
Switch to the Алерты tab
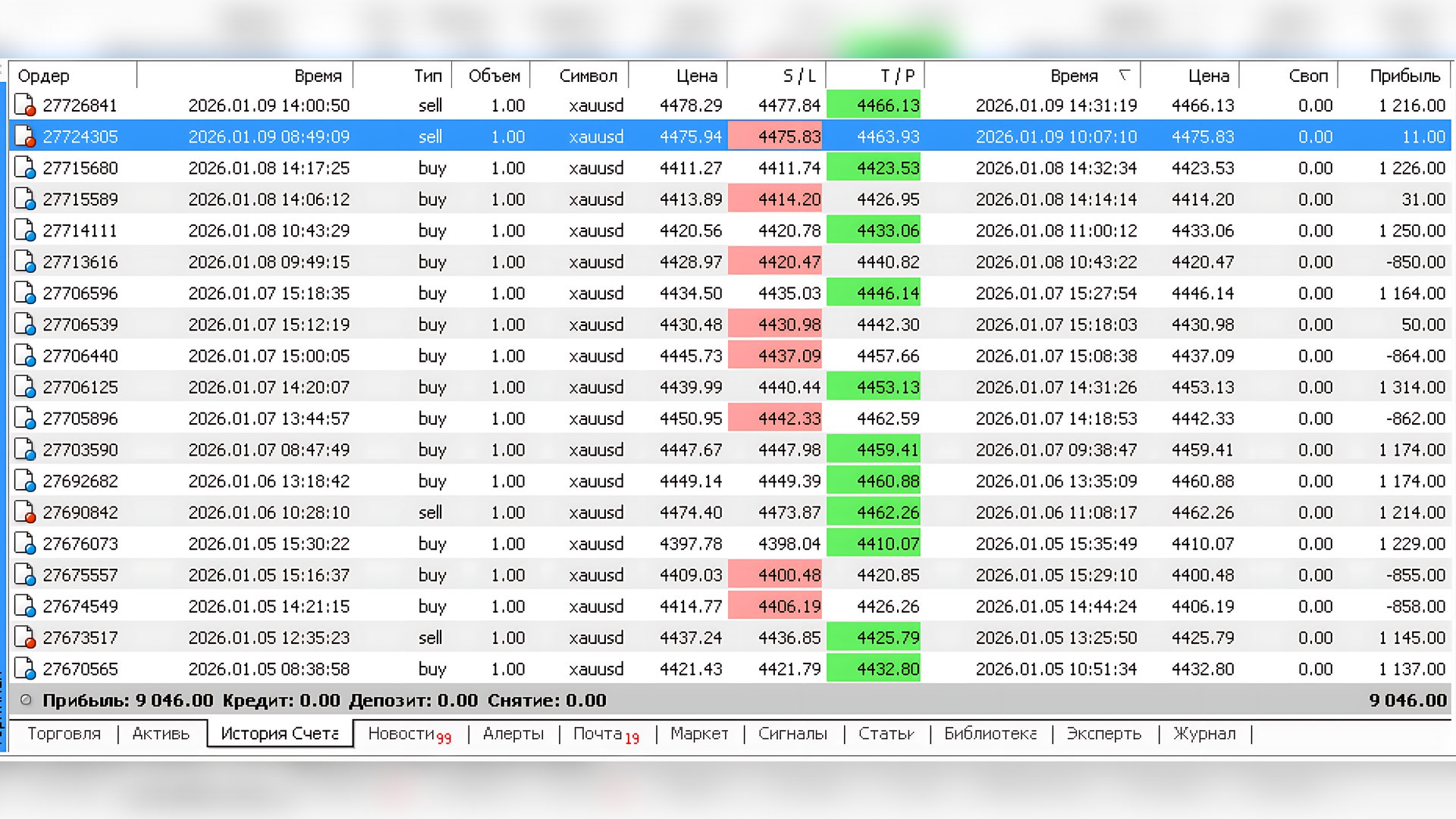513,733
